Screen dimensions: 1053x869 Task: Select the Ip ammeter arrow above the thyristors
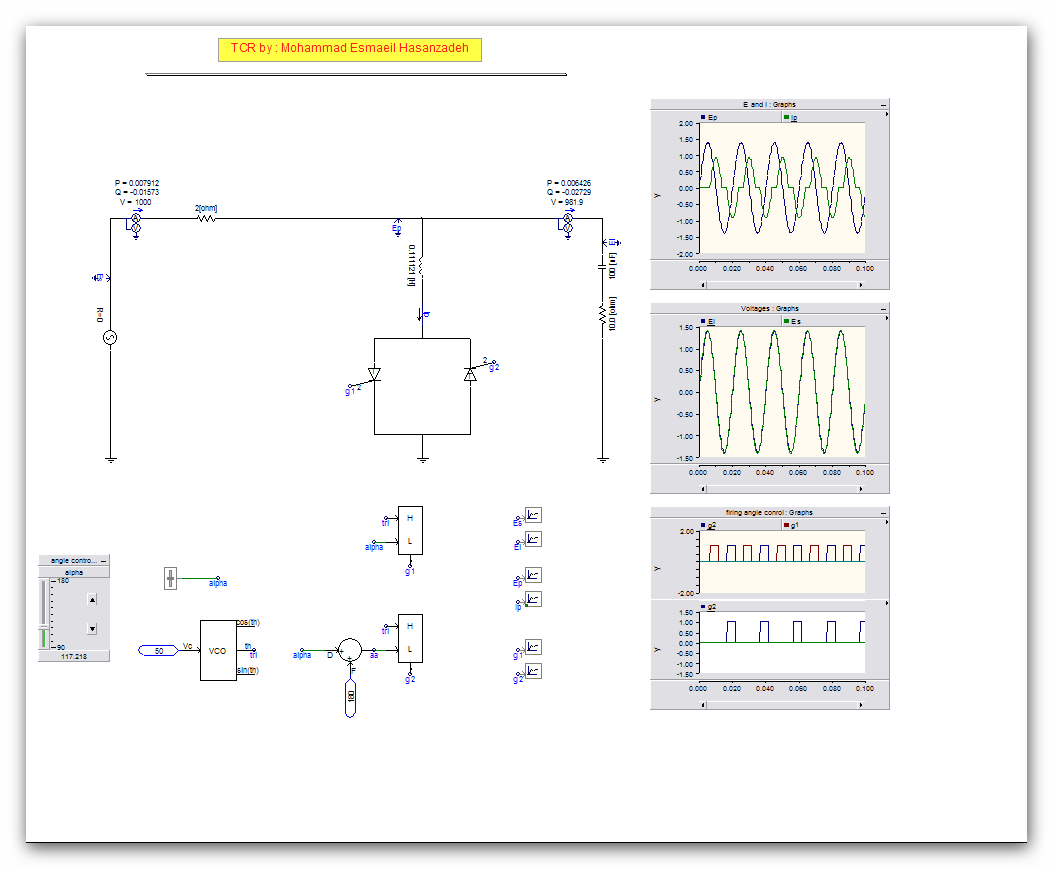tap(420, 314)
